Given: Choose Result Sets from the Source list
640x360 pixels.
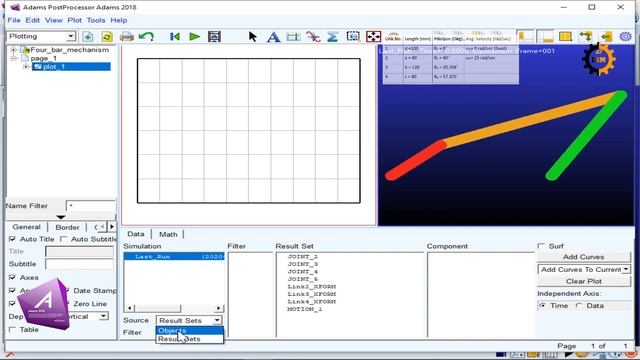Looking at the screenshot, I should [x=190, y=339].
